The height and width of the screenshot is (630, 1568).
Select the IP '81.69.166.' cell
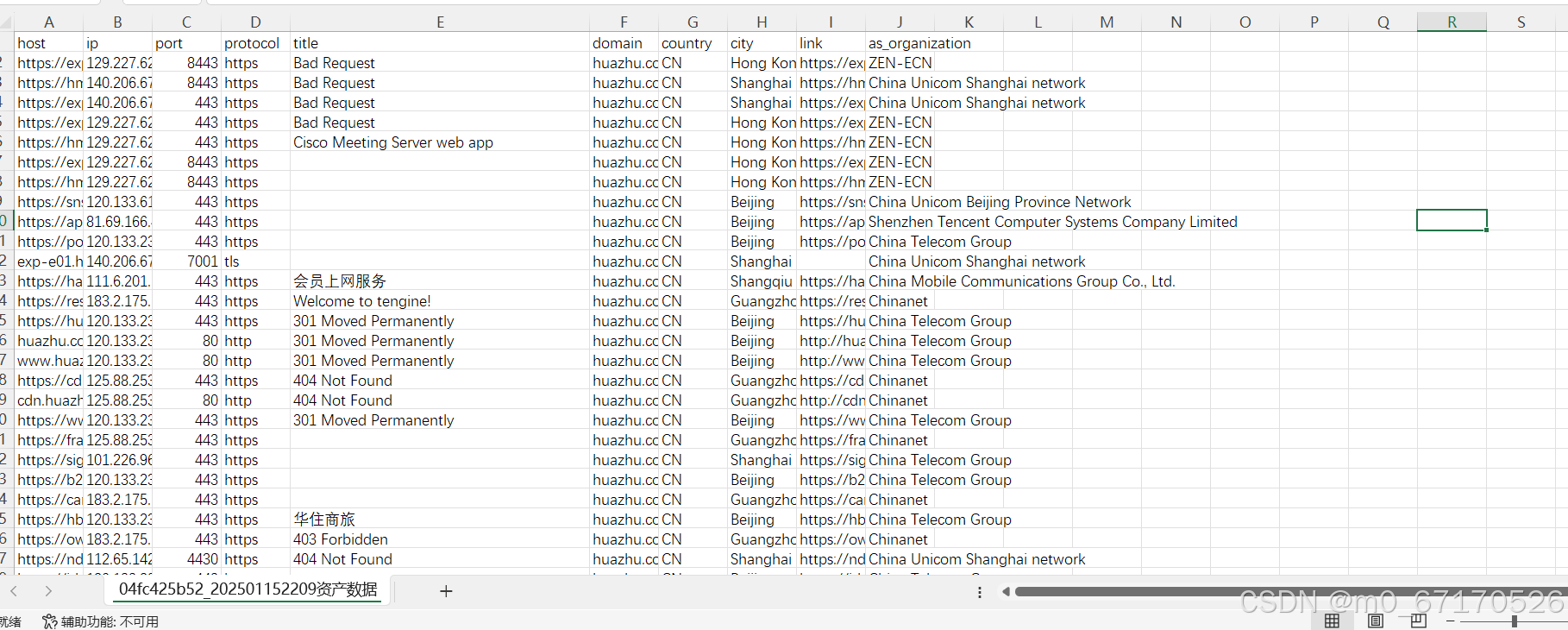click(x=118, y=222)
